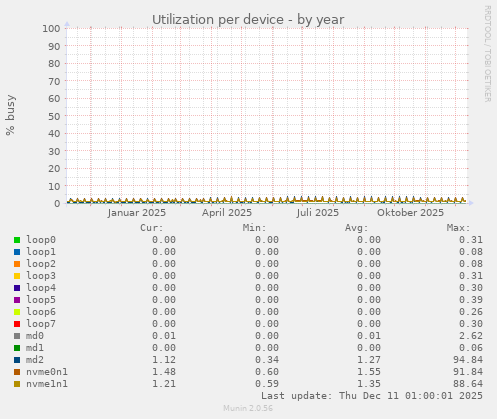Click the RRDTOOL / TOBI OETIKER side text
This screenshot has width=497, height=419.
(487, 54)
